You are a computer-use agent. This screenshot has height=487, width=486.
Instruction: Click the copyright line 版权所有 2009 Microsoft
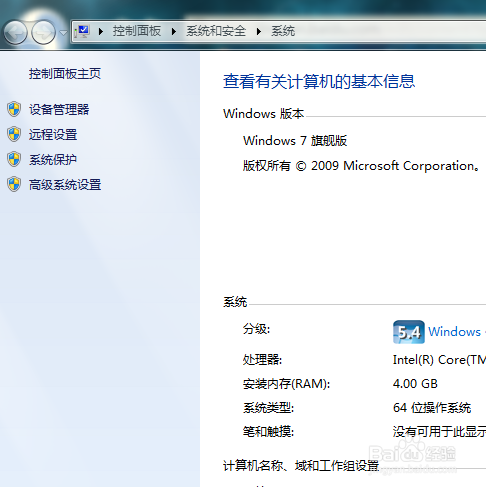pyautogui.click(x=362, y=166)
